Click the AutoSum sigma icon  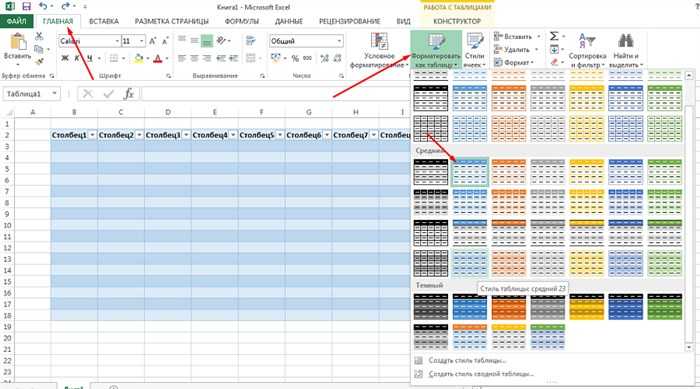(554, 36)
